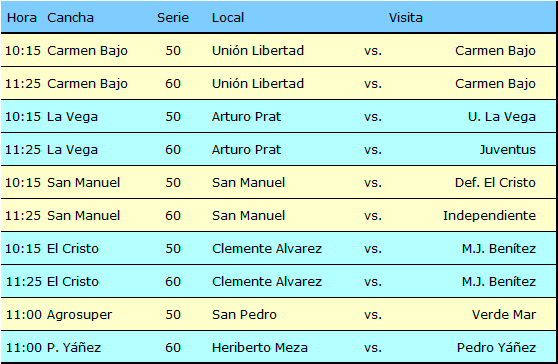Click M.J. Benítez in the 11:25 row
The height and width of the screenshot is (364, 558).
(499, 281)
